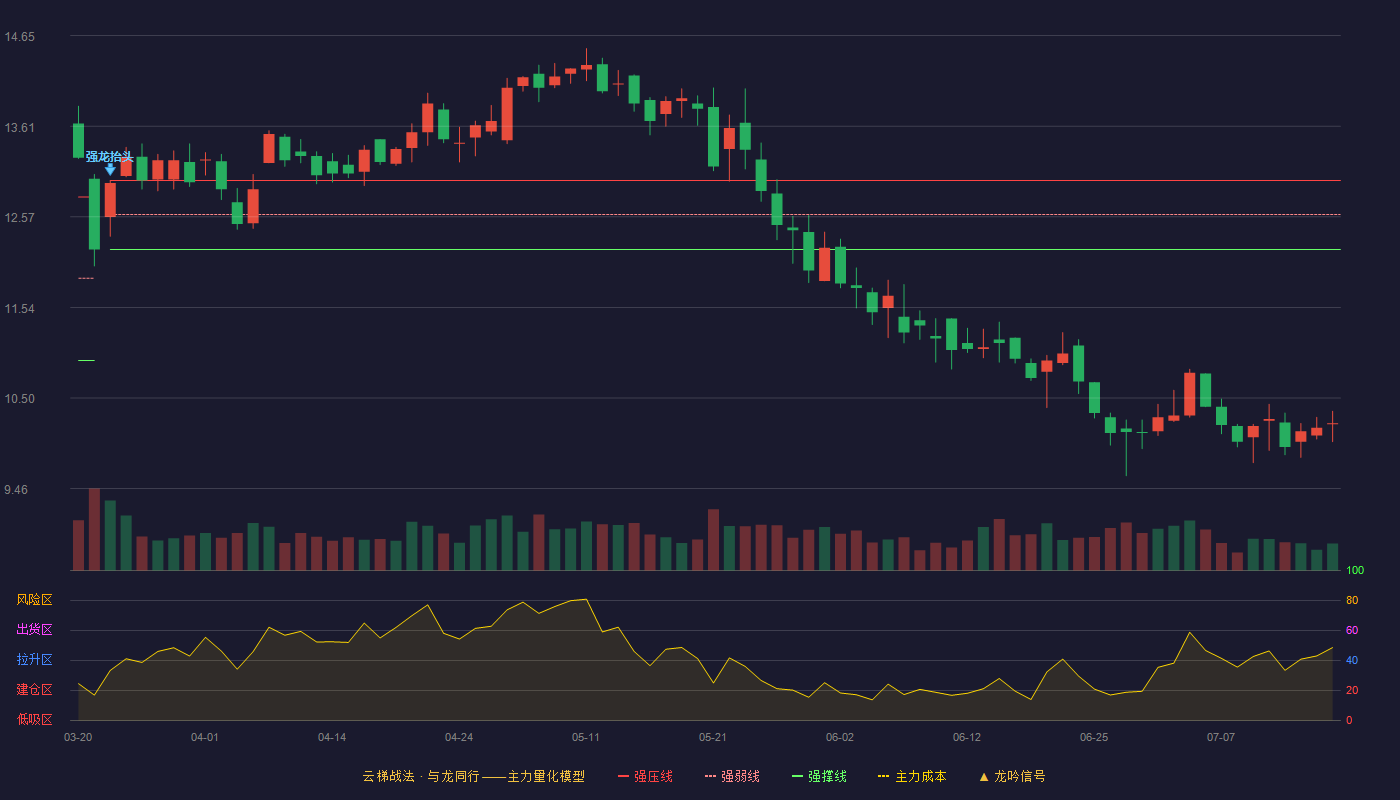
Task: Click the 云梯战法 主力量化模型 title text
Action: coord(473,776)
